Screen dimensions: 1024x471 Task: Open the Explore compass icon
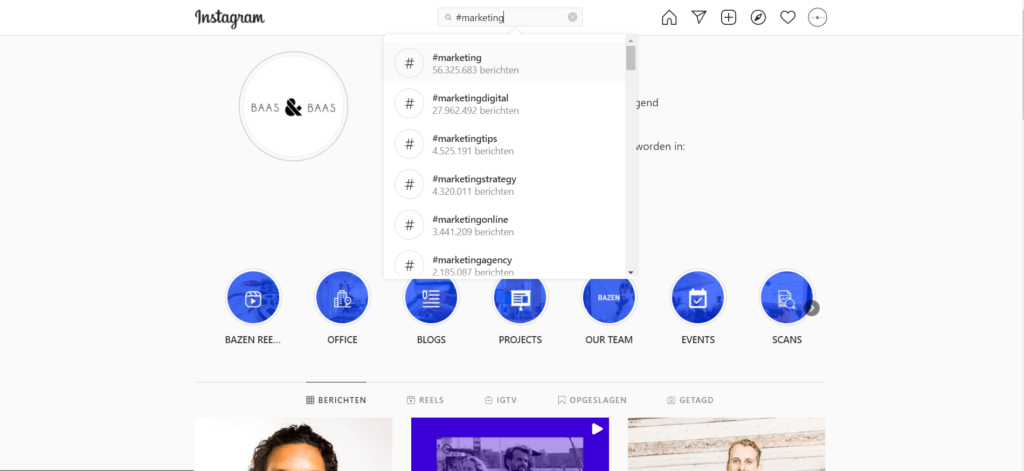pyautogui.click(x=758, y=18)
